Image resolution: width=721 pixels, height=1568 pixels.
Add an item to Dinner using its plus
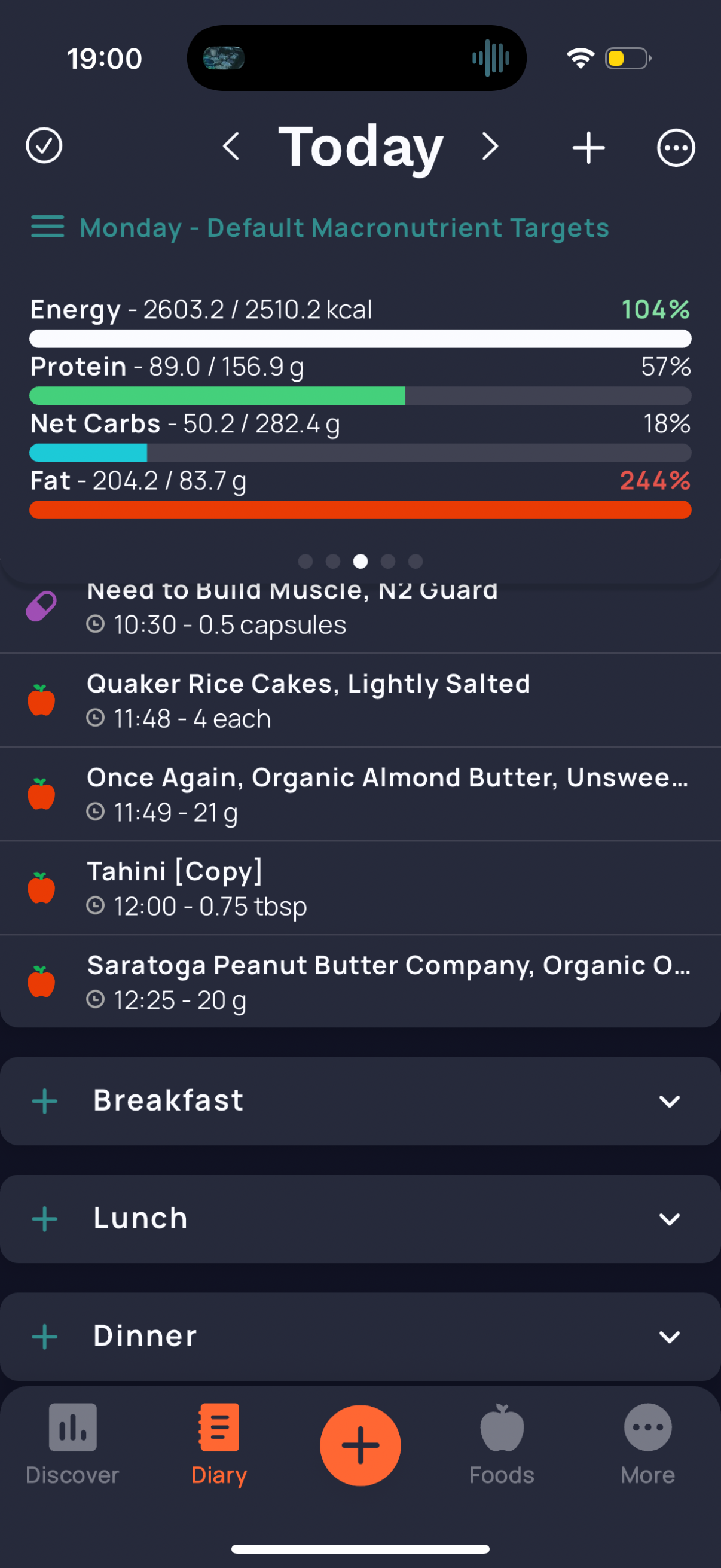coord(44,1337)
